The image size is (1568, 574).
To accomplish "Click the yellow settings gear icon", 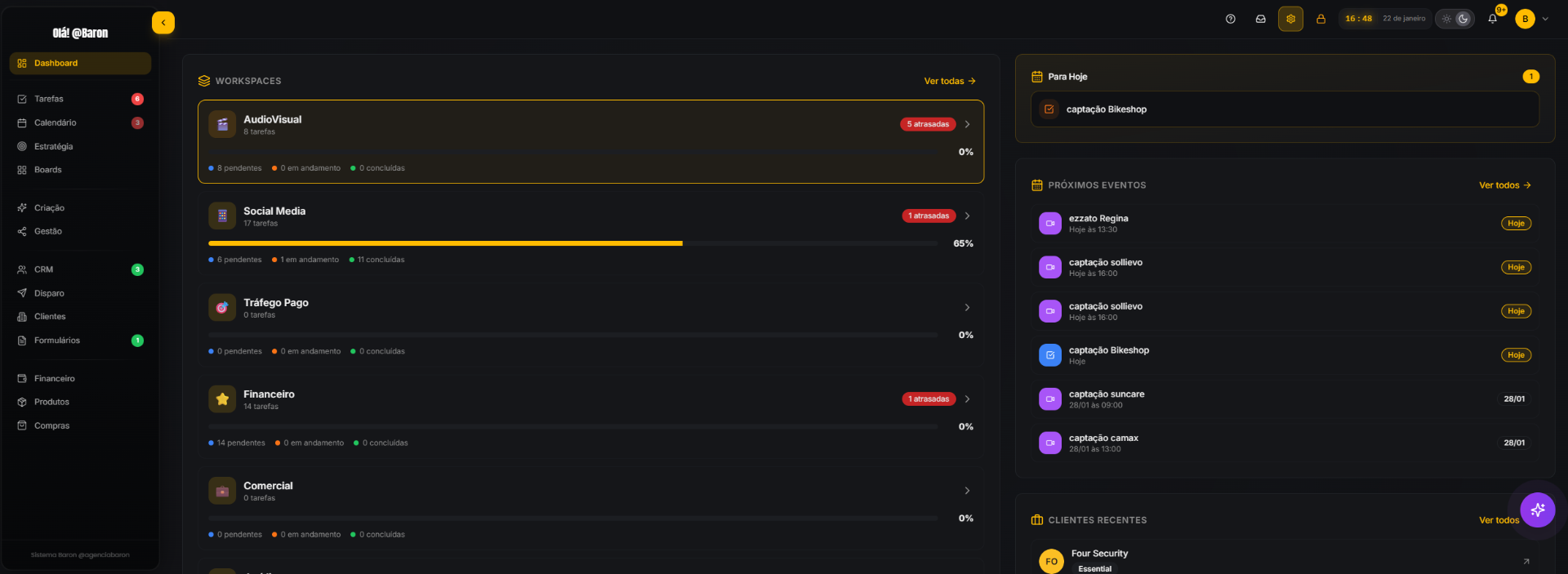I will (x=1290, y=19).
